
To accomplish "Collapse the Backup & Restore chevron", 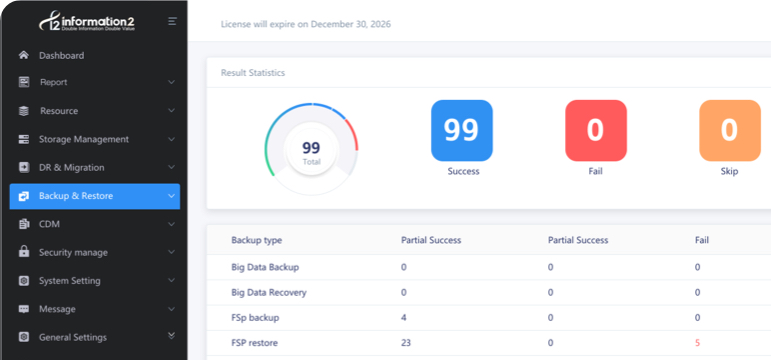I will (x=171, y=196).
